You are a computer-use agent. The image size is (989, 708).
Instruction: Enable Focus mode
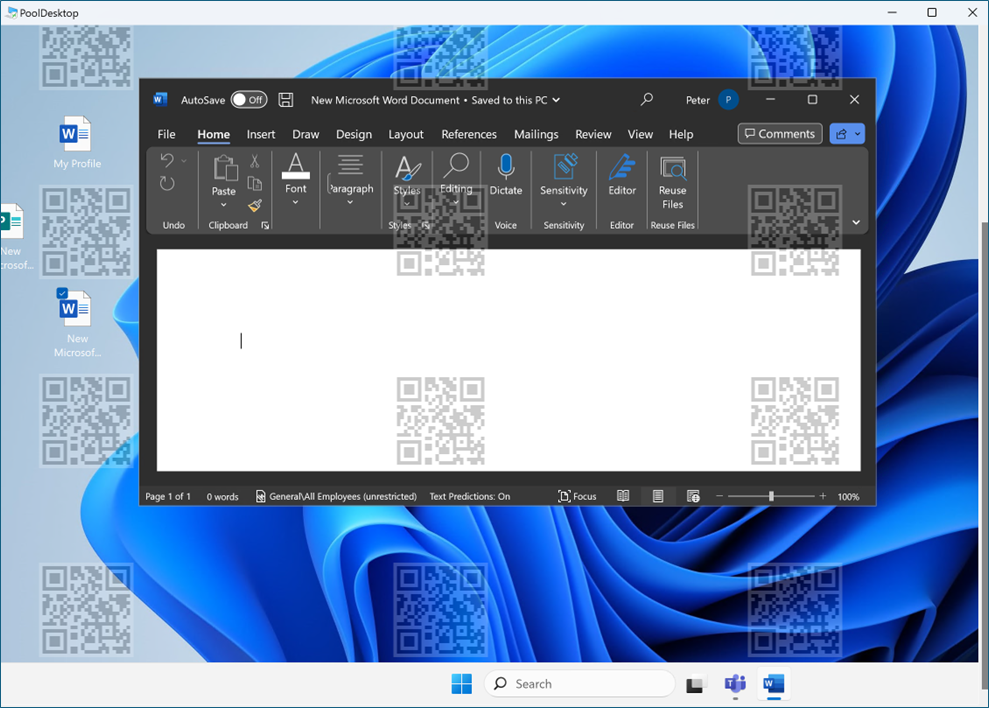pos(577,497)
